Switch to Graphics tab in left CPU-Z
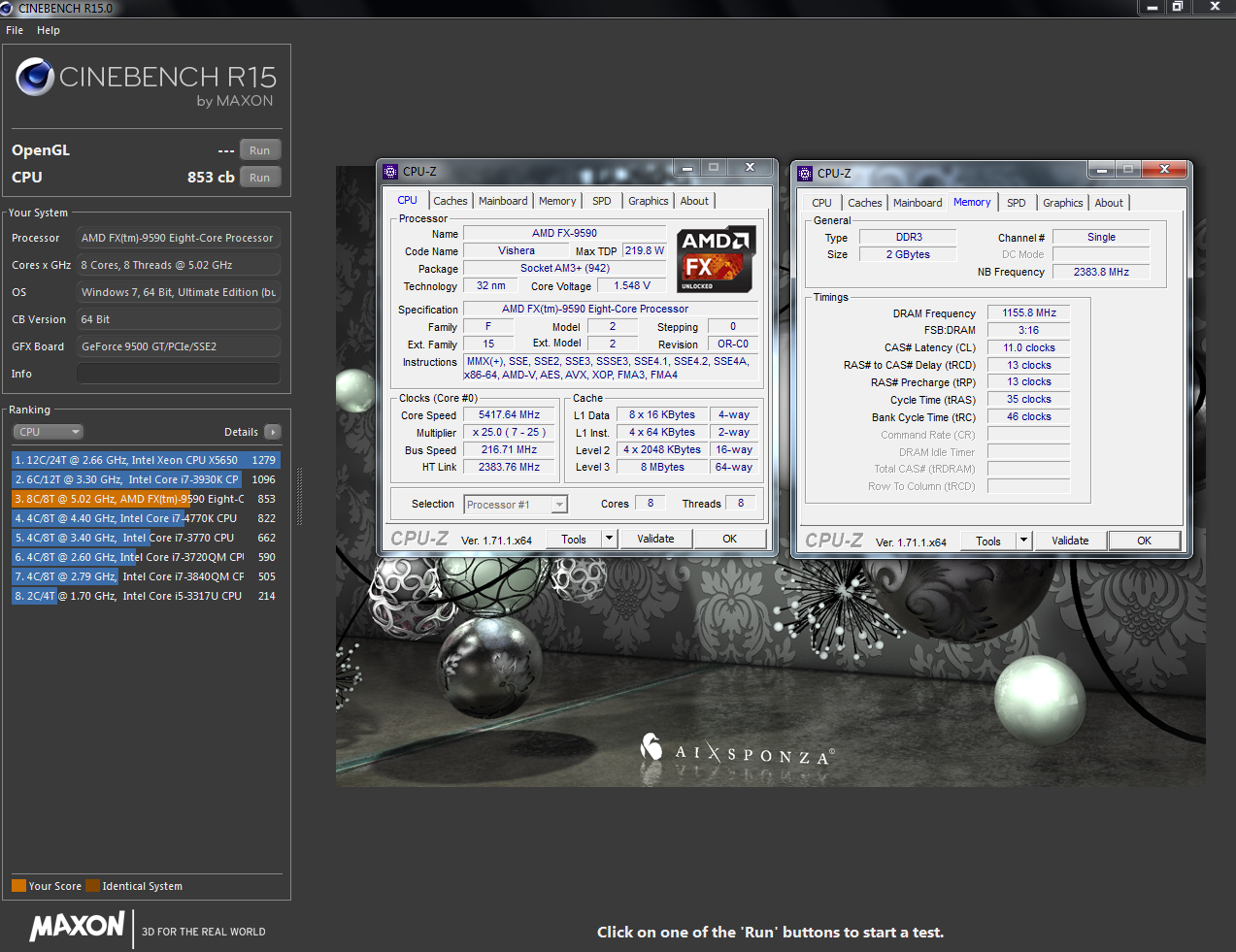The height and width of the screenshot is (952, 1236). pos(649,201)
